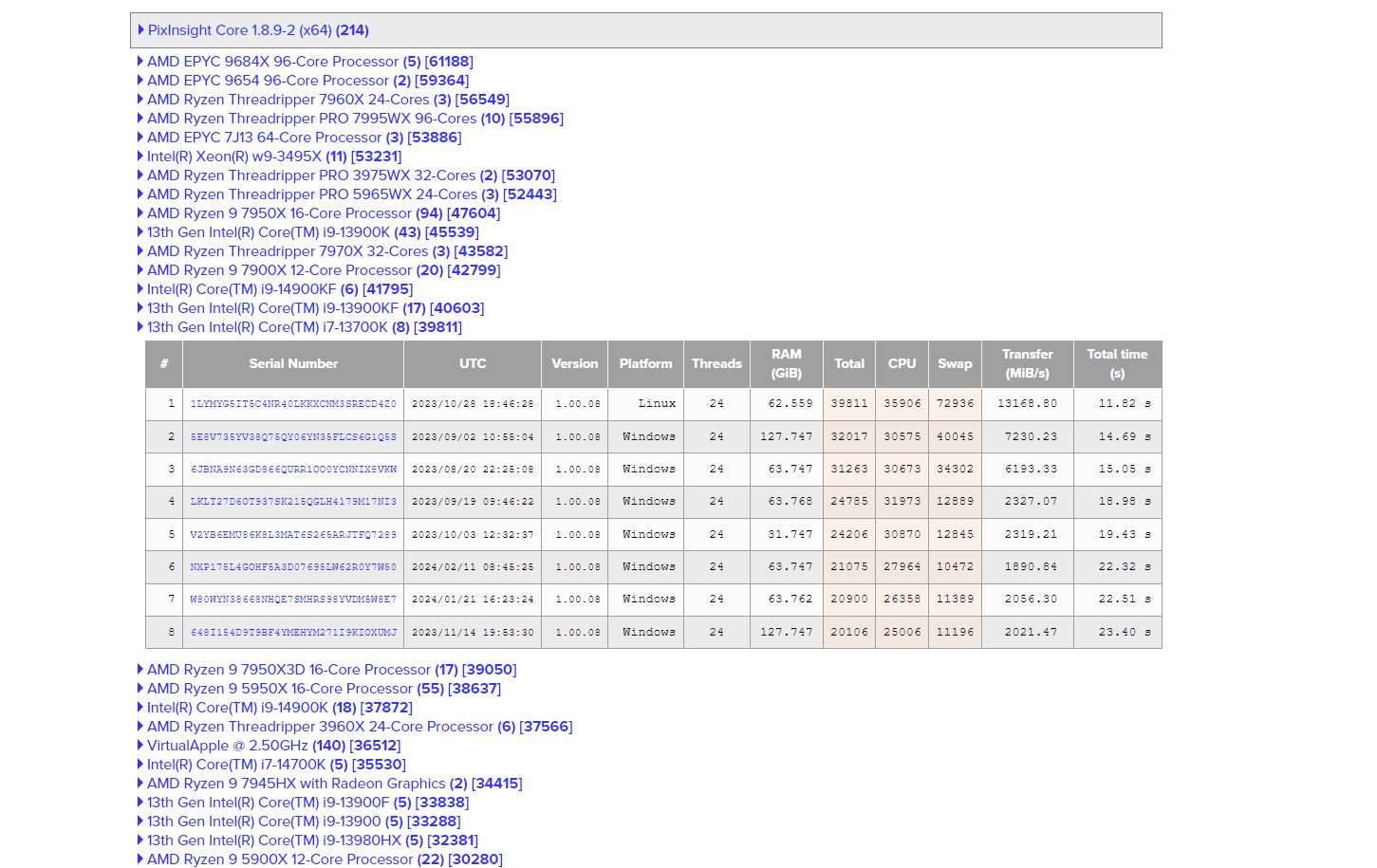The image size is (1377, 868).
Task: Click the Transfer (MiB/s) column header
Action: (x=1028, y=364)
